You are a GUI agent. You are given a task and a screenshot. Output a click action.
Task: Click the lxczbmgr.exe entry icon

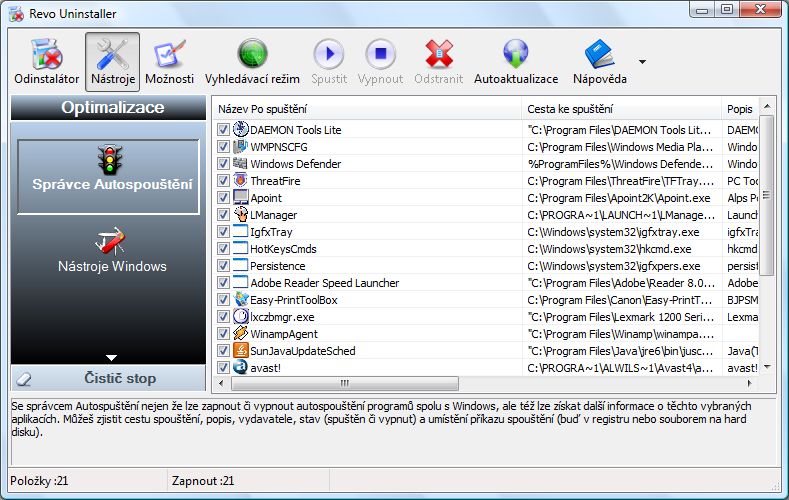click(241, 316)
